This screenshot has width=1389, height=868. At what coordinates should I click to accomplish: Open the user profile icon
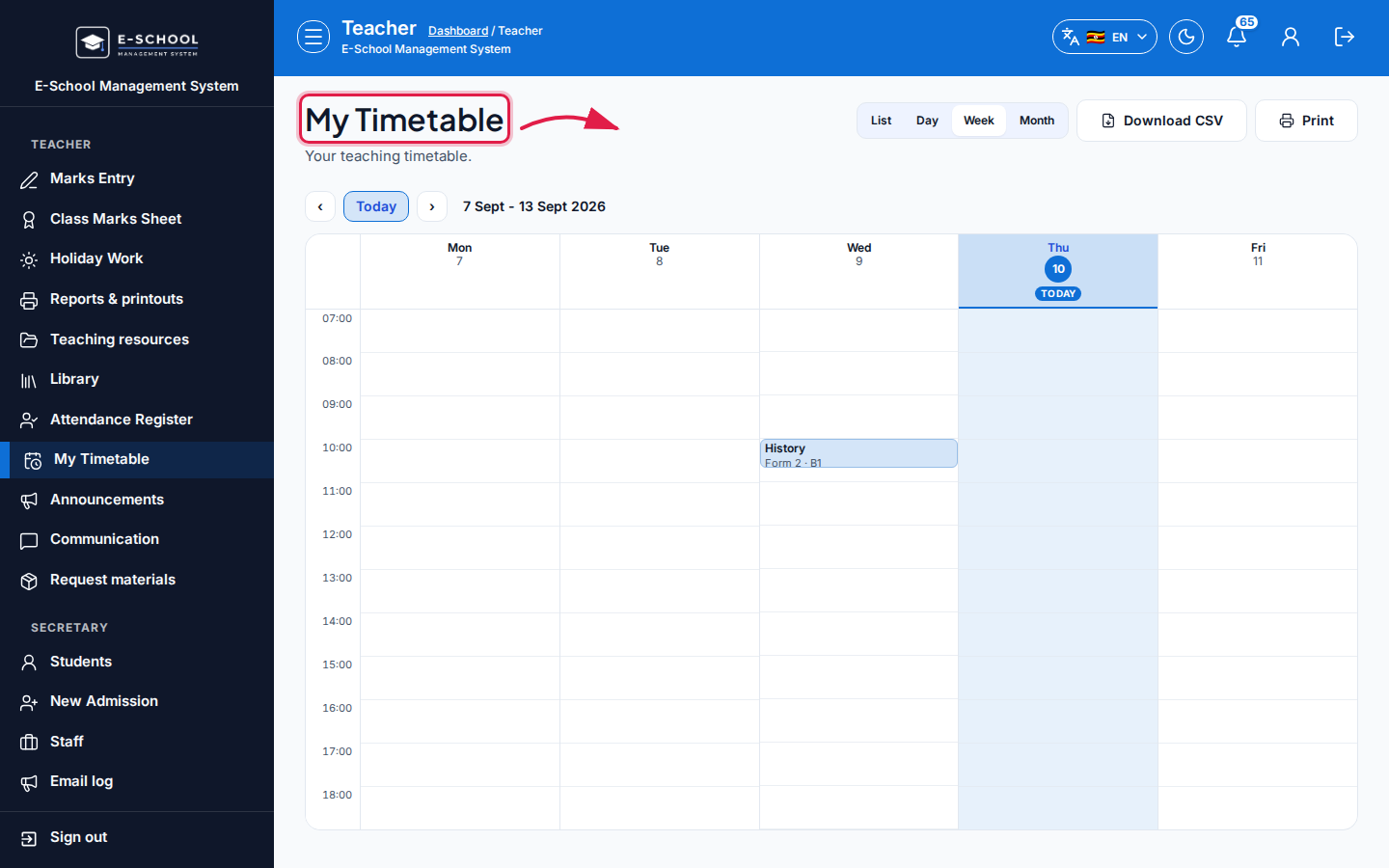coord(1291,37)
